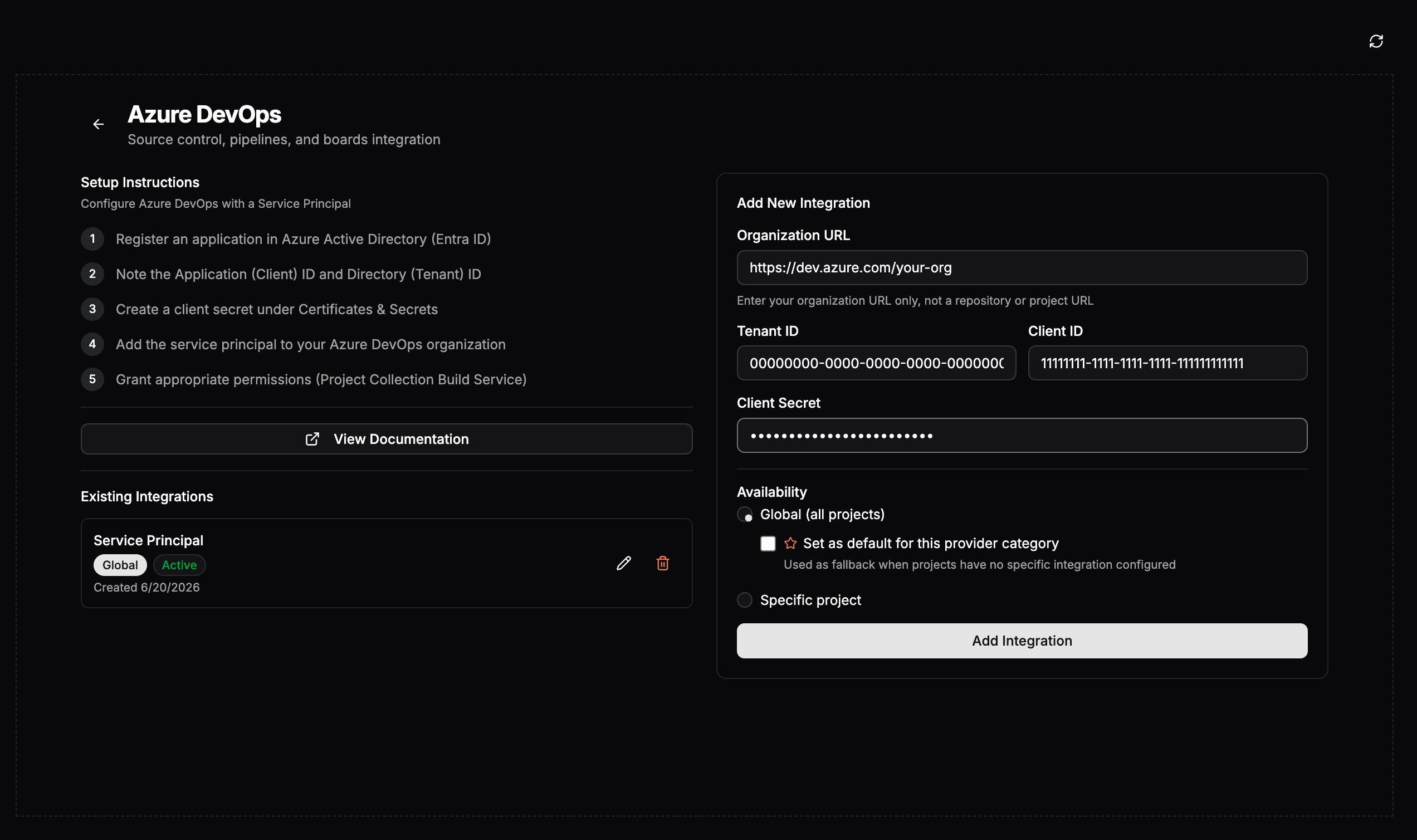Delete the Service Principal integration with trash icon
Image resolution: width=1417 pixels, height=840 pixels.
point(663,563)
